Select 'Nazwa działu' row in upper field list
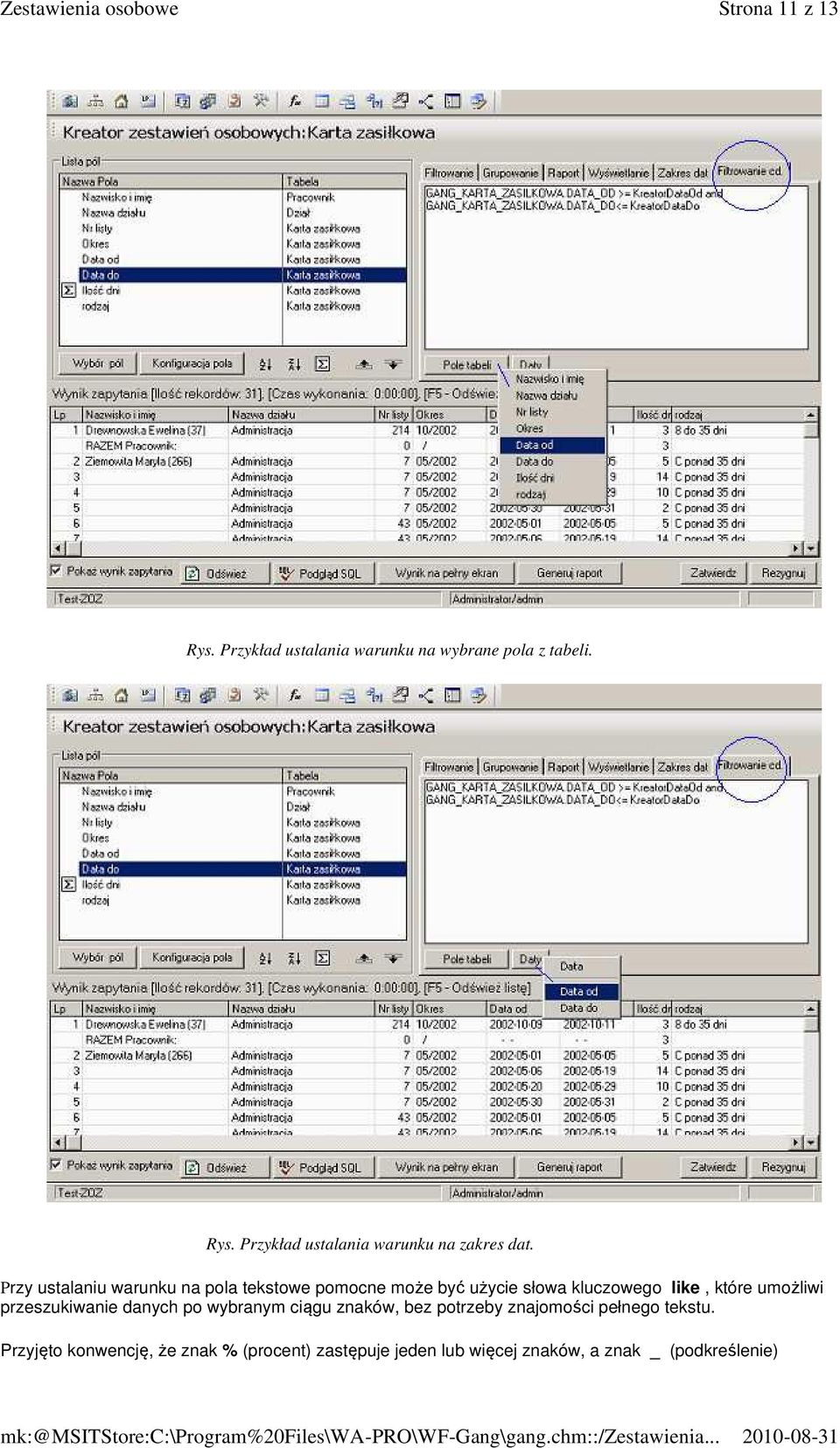 [233, 213]
